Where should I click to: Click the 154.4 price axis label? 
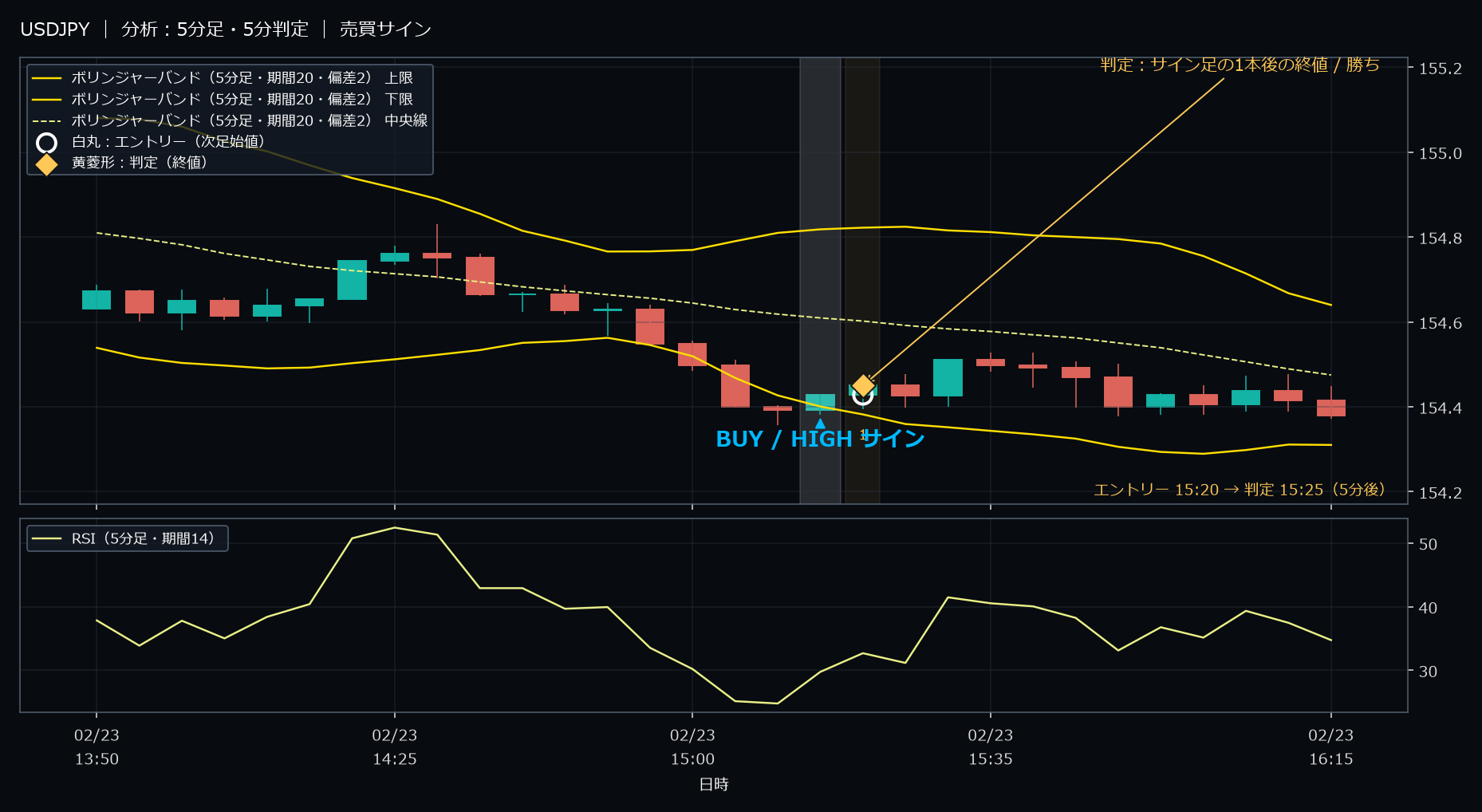[x=1441, y=408]
